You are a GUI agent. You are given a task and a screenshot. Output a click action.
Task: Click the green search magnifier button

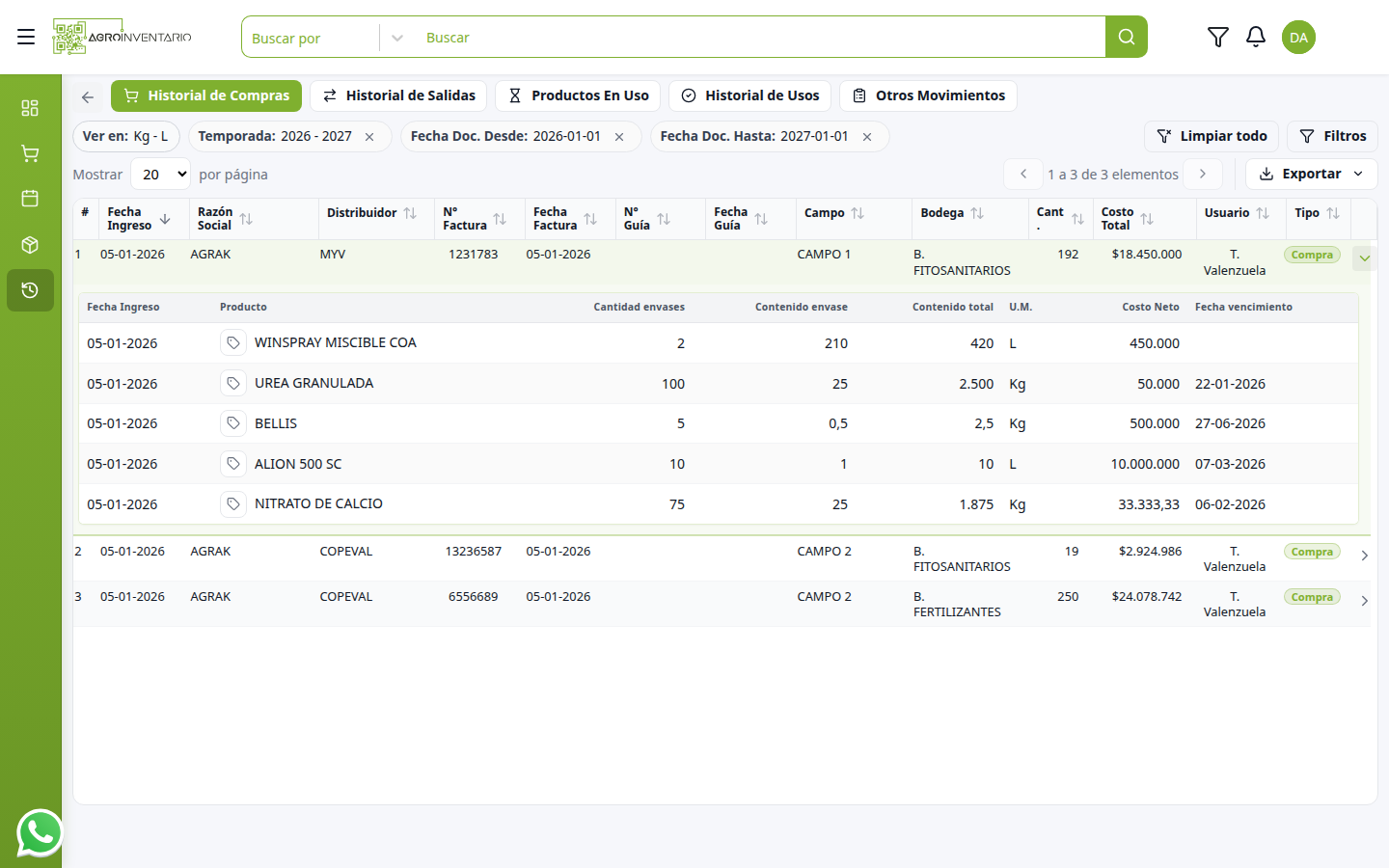coord(1126,37)
